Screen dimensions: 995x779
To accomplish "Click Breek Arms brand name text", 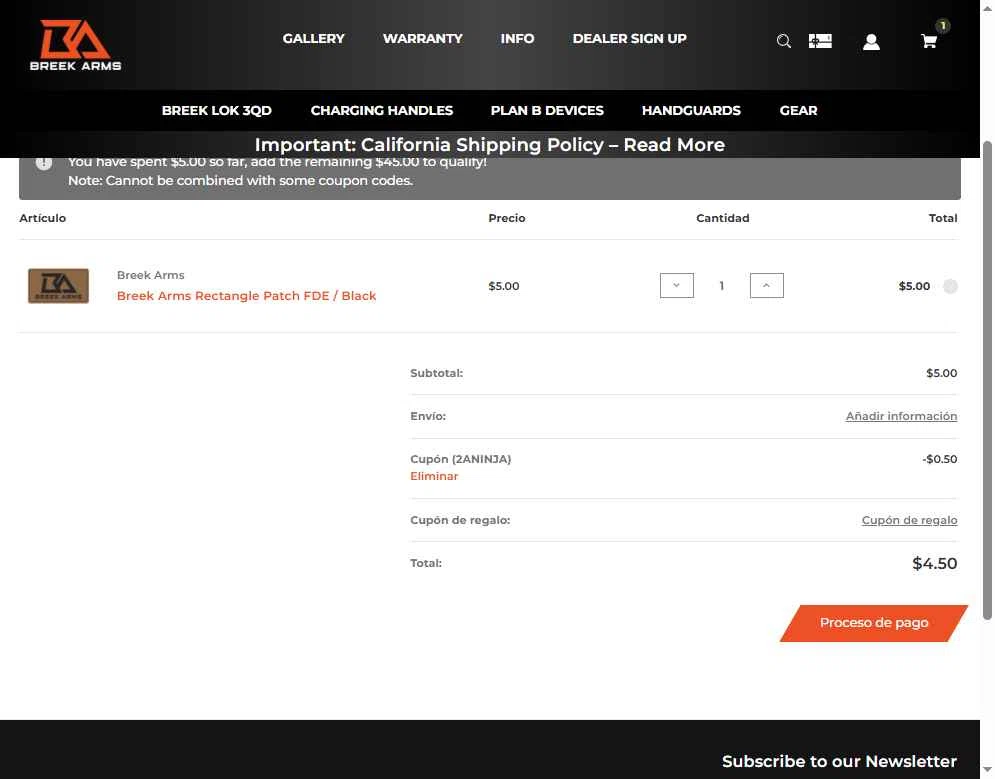I will pyautogui.click(x=150, y=275).
